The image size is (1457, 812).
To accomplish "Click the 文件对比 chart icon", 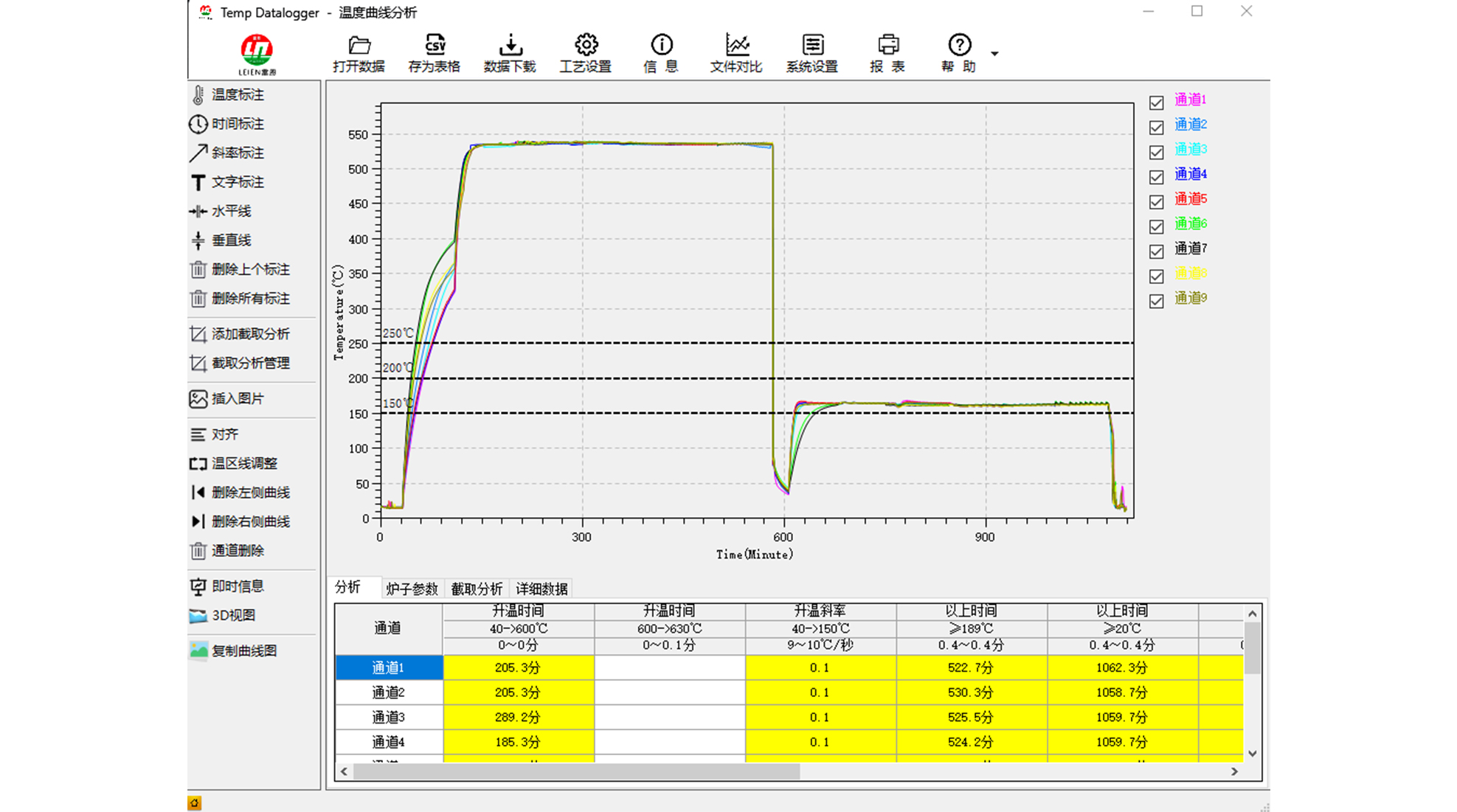I will coord(736,46).
